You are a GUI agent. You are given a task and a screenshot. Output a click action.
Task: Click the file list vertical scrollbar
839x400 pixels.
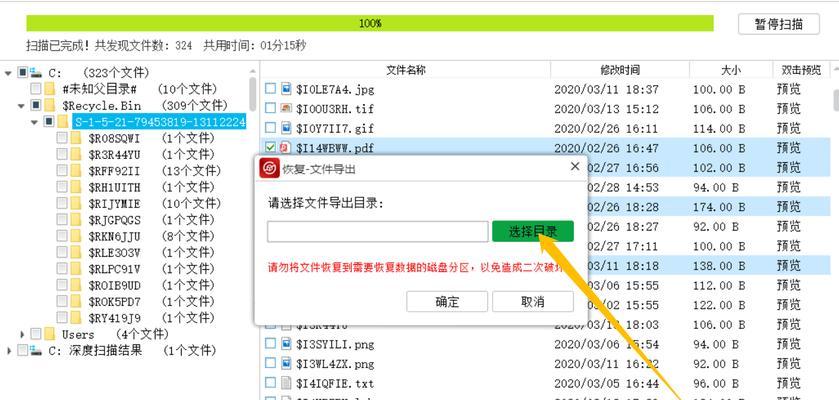click(835, 99)
